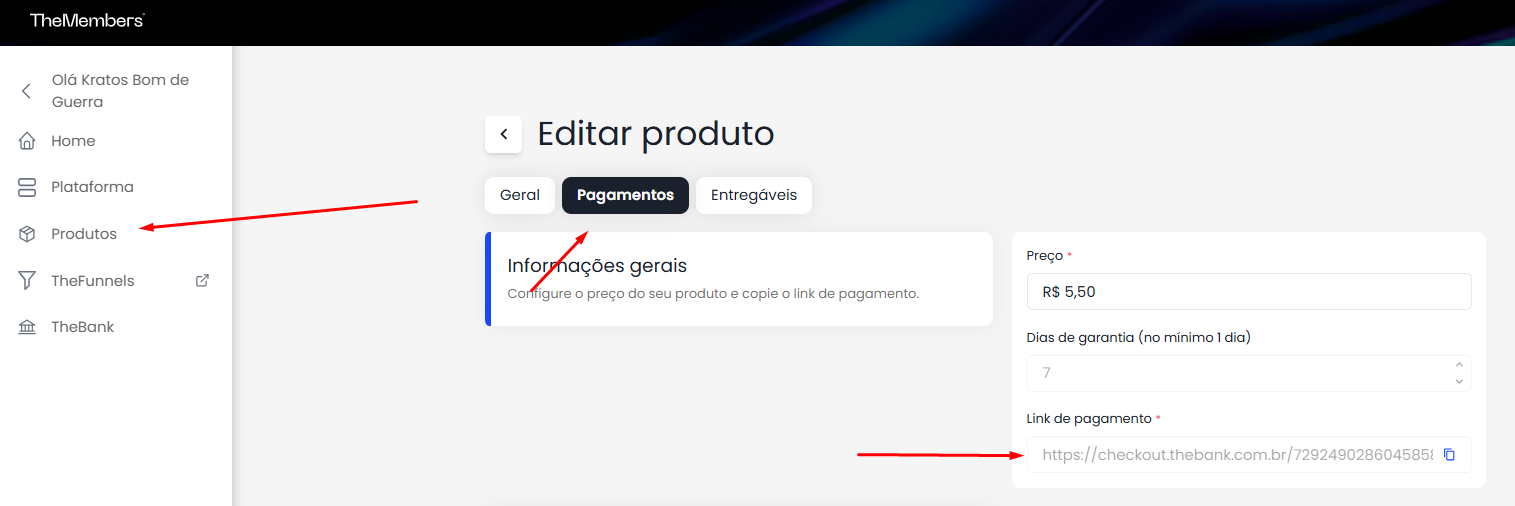
Task: Decrease guarantee days with down stepper
Action: tap(1459, 381)
